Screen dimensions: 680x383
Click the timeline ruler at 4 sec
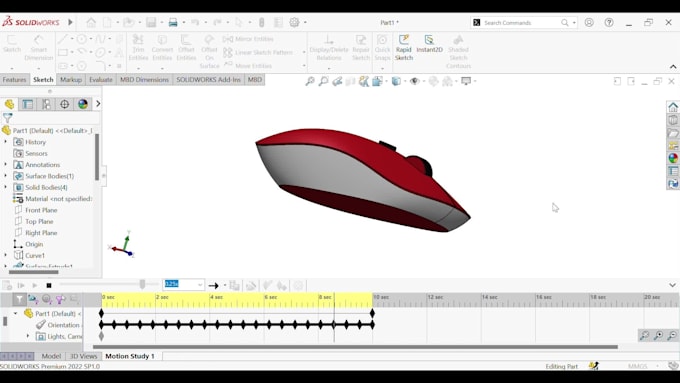point(211,300)
